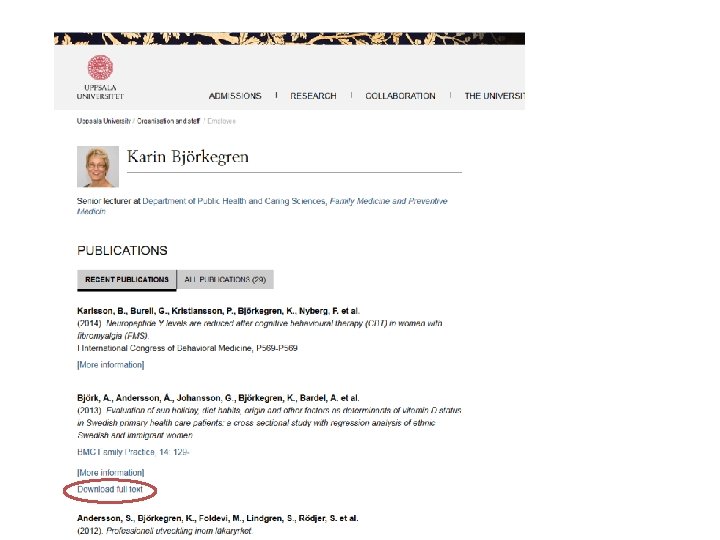The width and height of the screenshot is (720, 540).
Task: Open The University menu item
Action: pyautogui.click(x=495, y=96)
